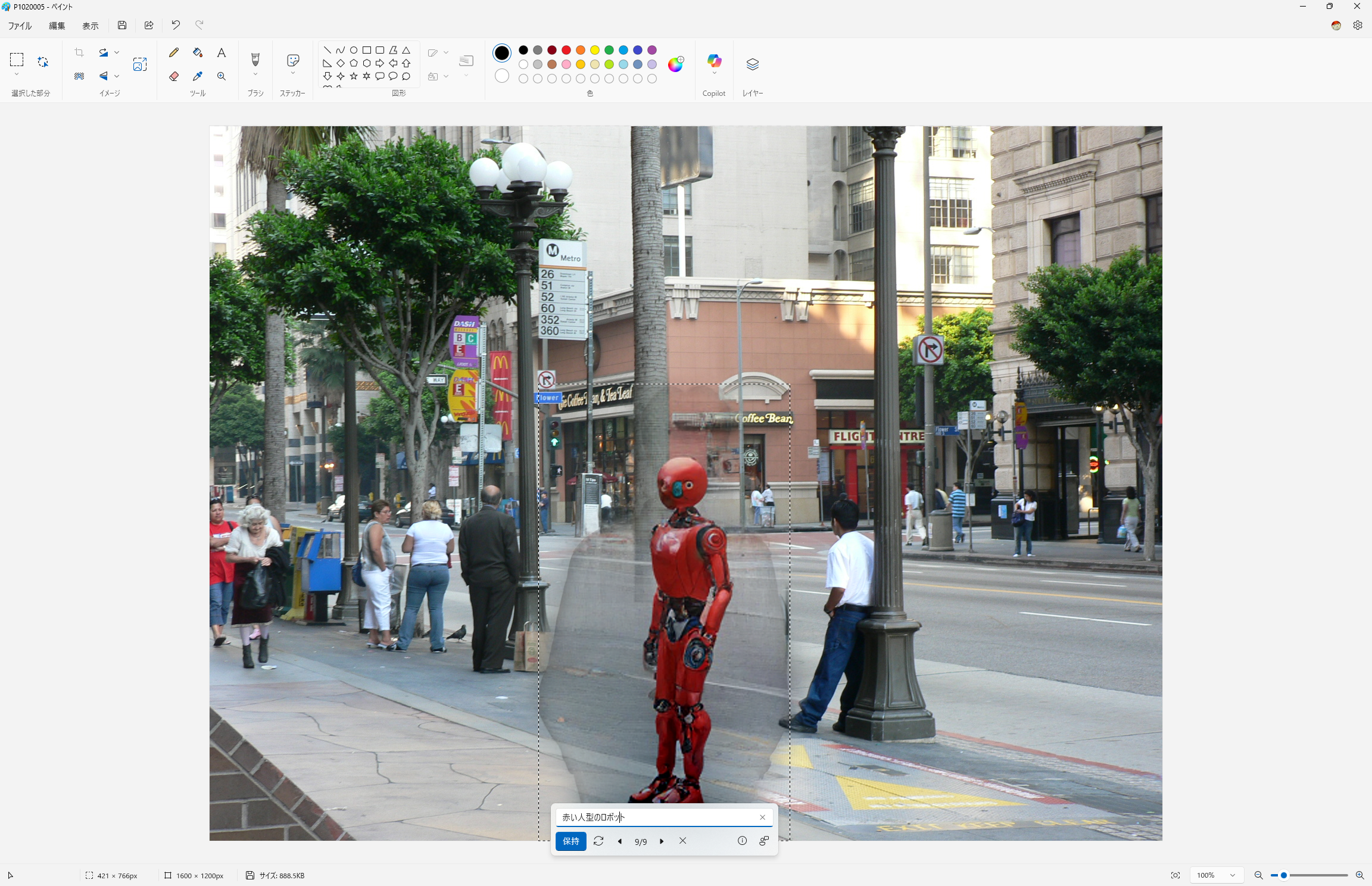Select the Pencil tool
Image resolution: width=1372 pixels, height=886 pixels.
pos(174,52)
